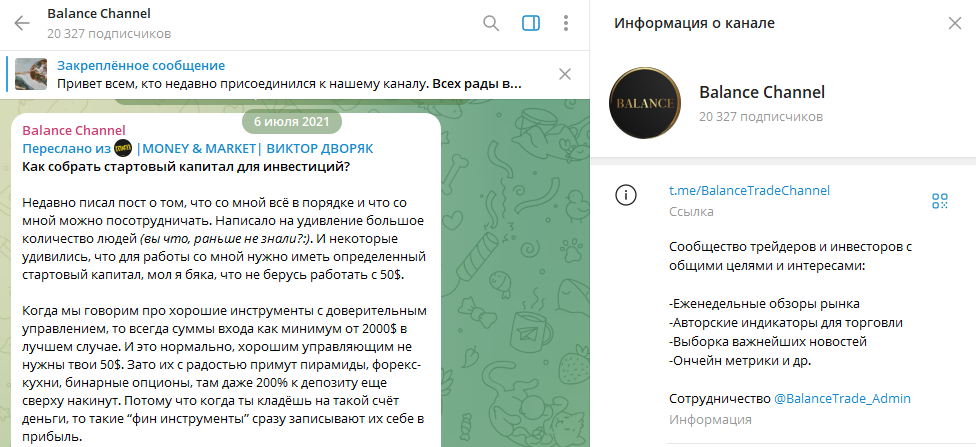Open the pinned message thumbnail
Viewport: 976px width, 447px height.
[x=31, y=74]
